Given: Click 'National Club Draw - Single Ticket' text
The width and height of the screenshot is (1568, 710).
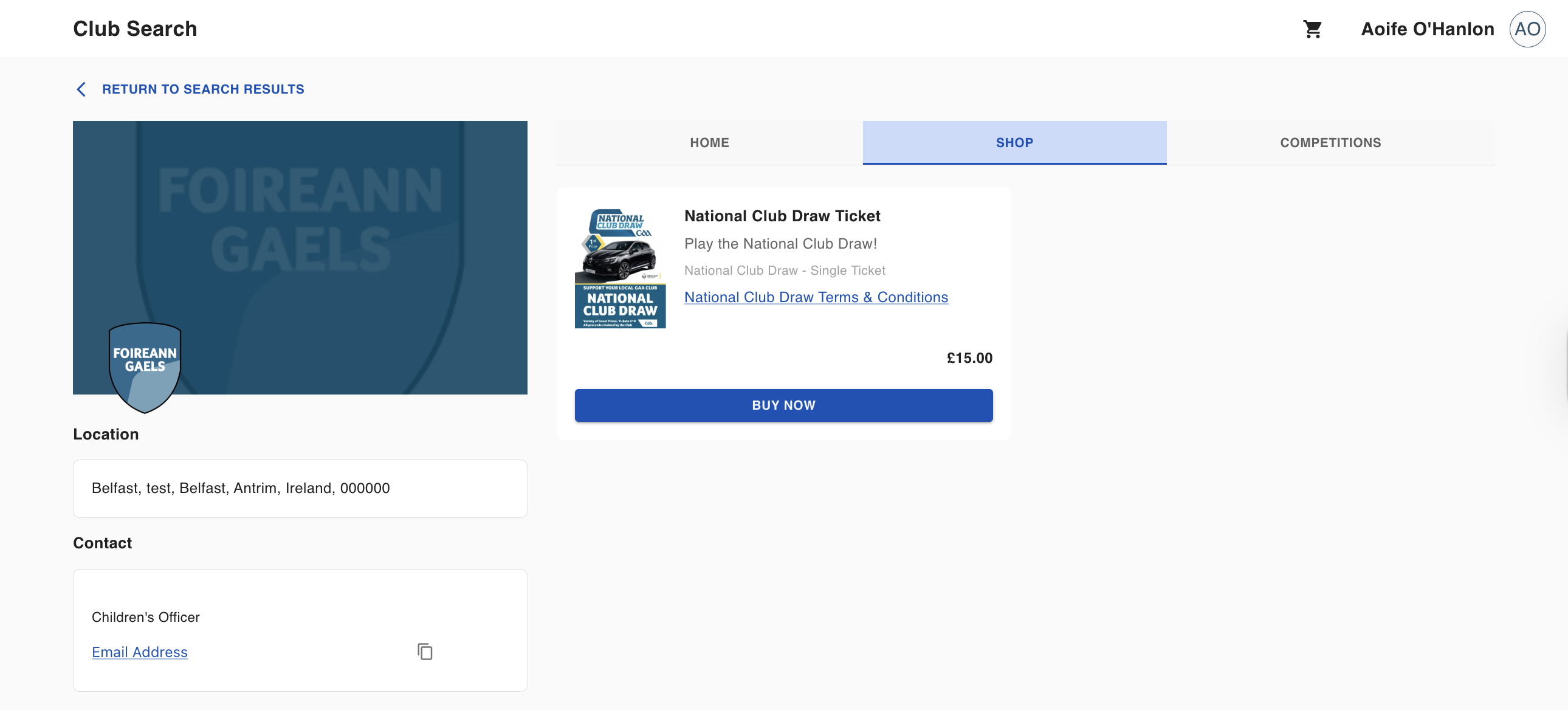Looking at the screenshot, I should point(785,271).
